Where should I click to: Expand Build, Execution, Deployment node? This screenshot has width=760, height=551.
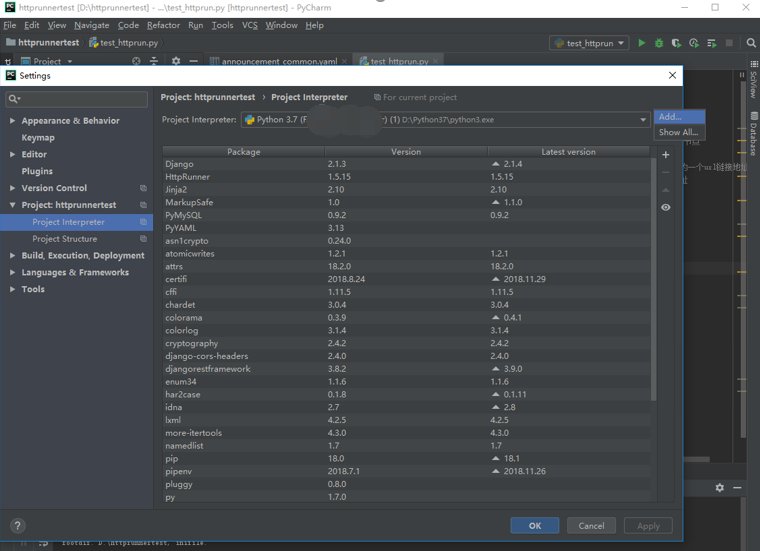pyautogui.click(x=13, y=255)
